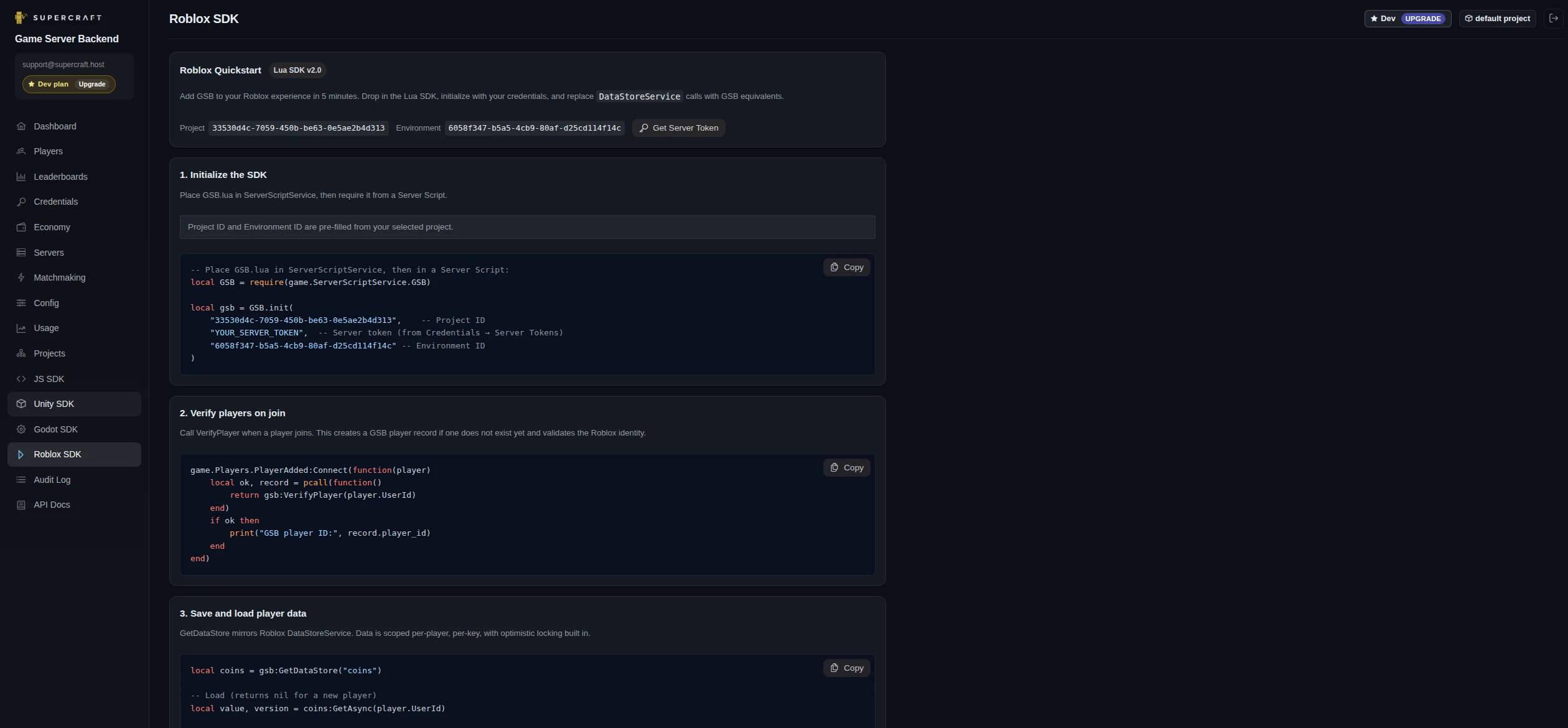Select the JS SDK menu item
The height and width of the screenshot is (728, 1568).
click(x=74, y=379)
